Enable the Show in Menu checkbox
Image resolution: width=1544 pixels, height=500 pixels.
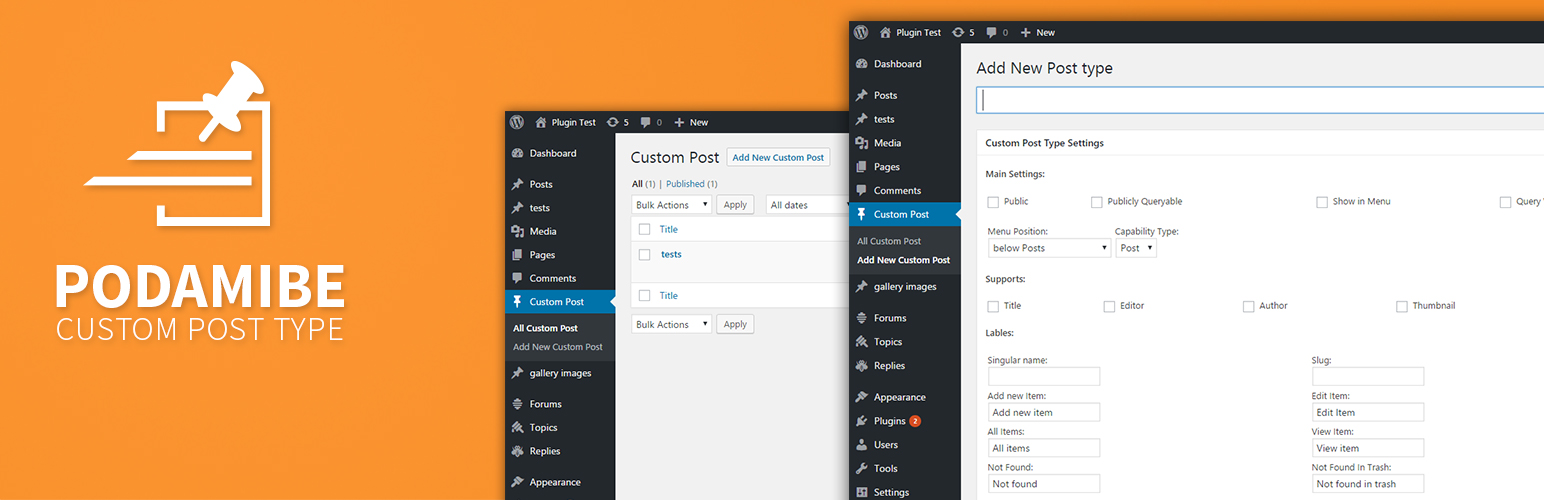tap(1322, 202)
